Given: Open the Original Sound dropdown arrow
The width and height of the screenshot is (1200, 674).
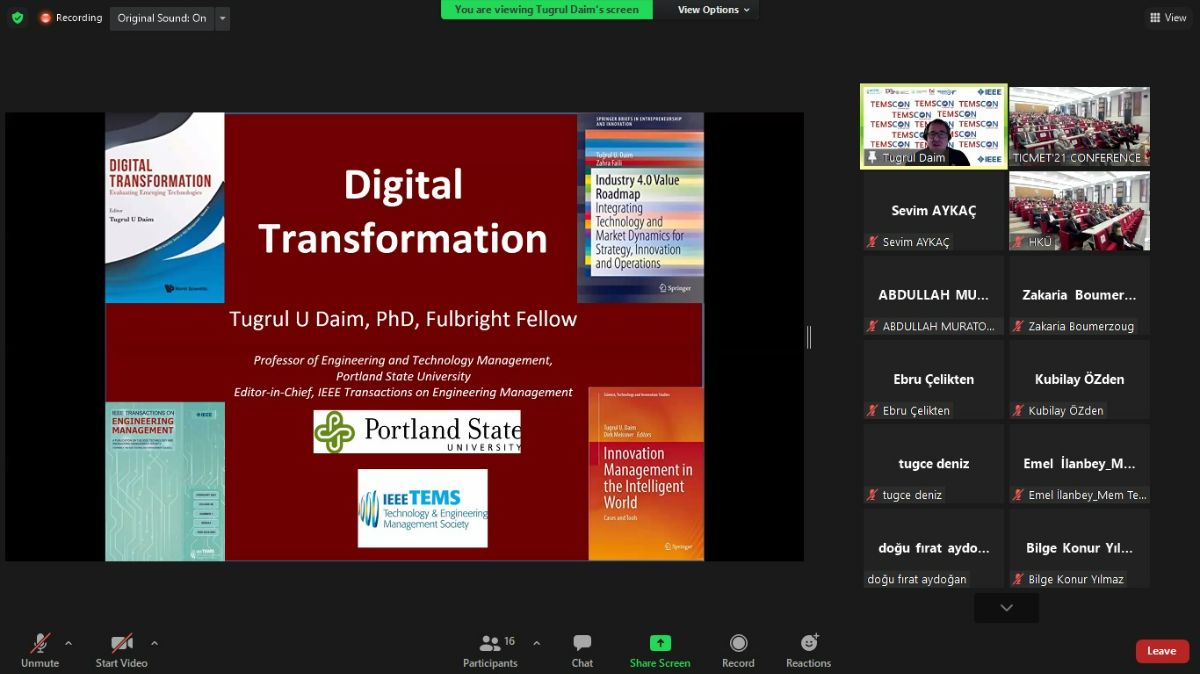Looking at the screenshot, I should click(x=222, y=18).
